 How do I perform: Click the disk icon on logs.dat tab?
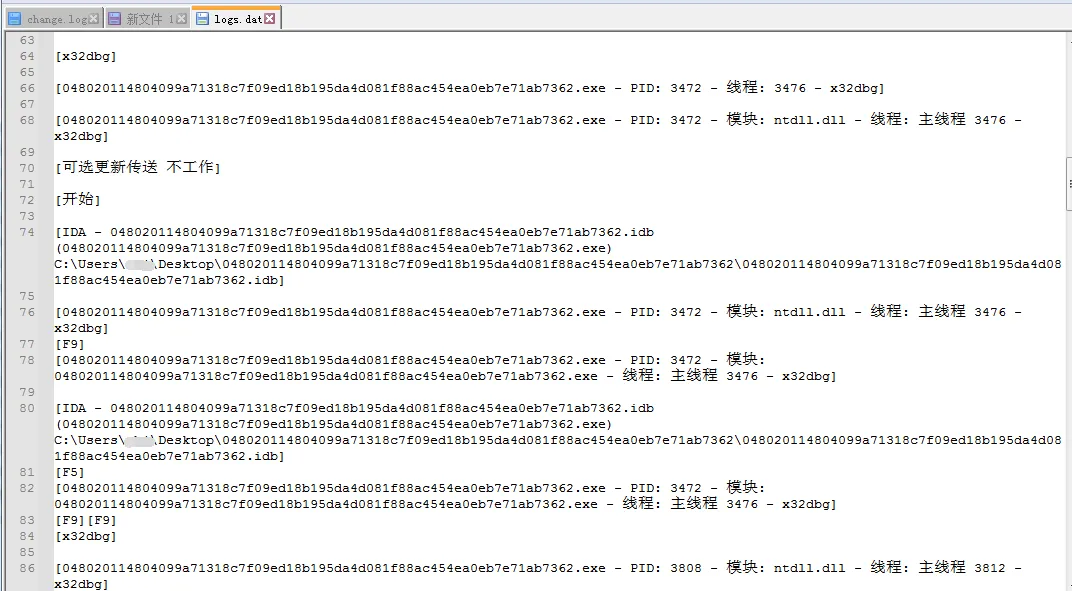click(x=202, y=19)
